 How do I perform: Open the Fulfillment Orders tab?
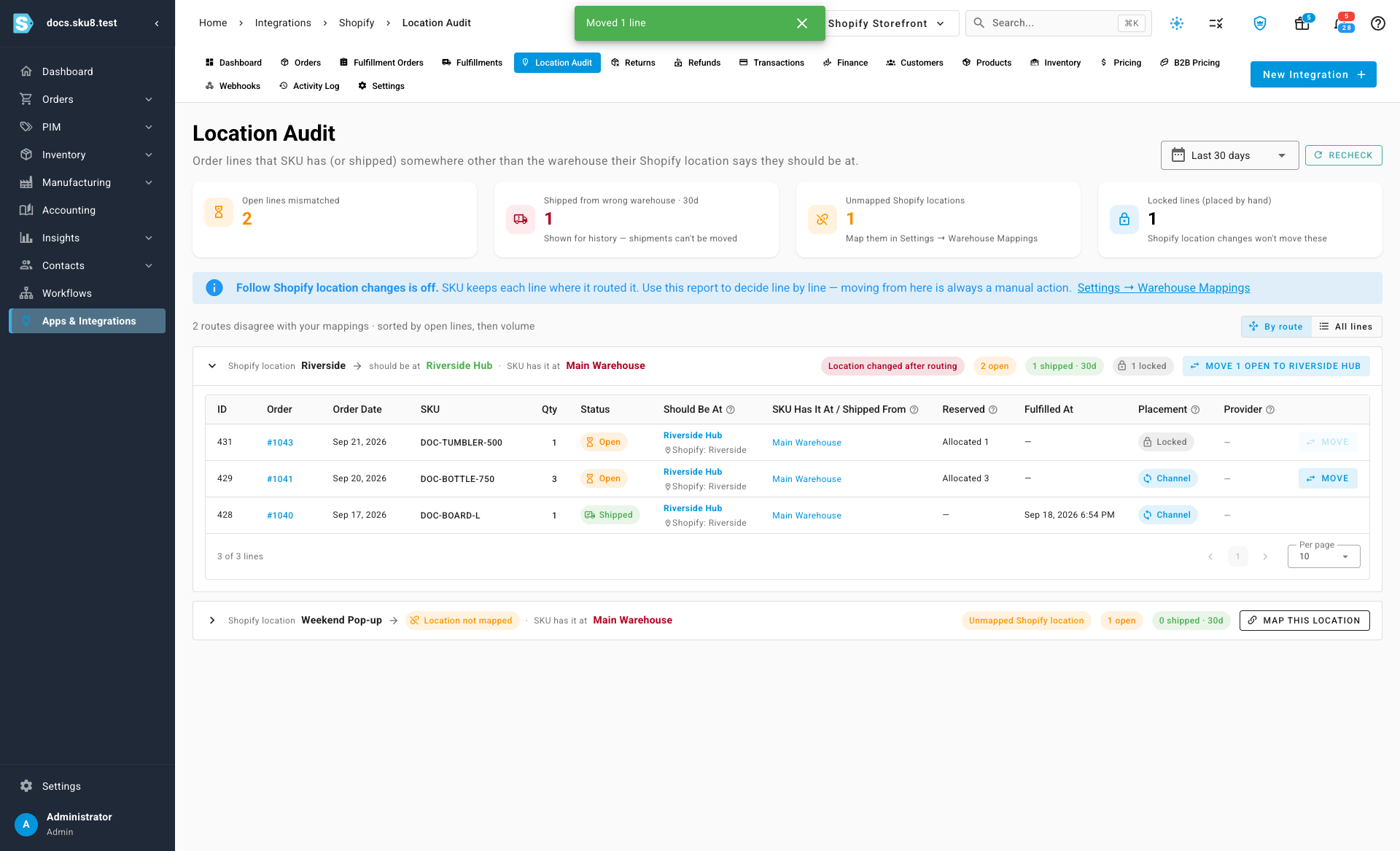pyautogui.click(x=381, y=63)
